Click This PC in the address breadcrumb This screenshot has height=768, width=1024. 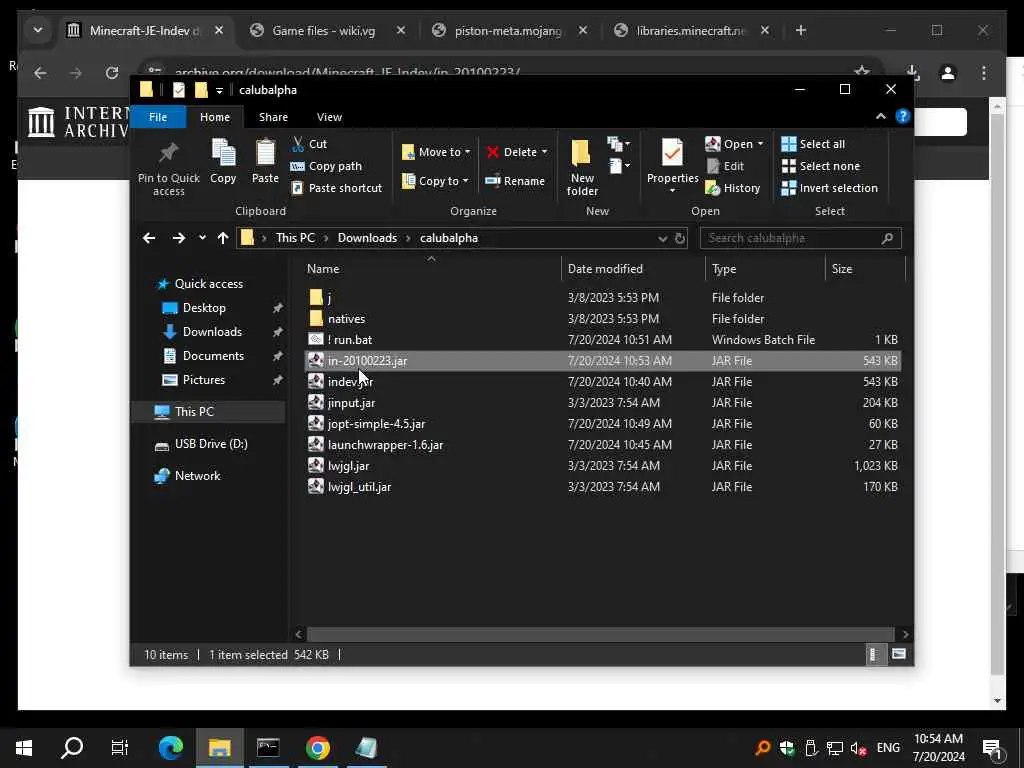click(295, 238)
